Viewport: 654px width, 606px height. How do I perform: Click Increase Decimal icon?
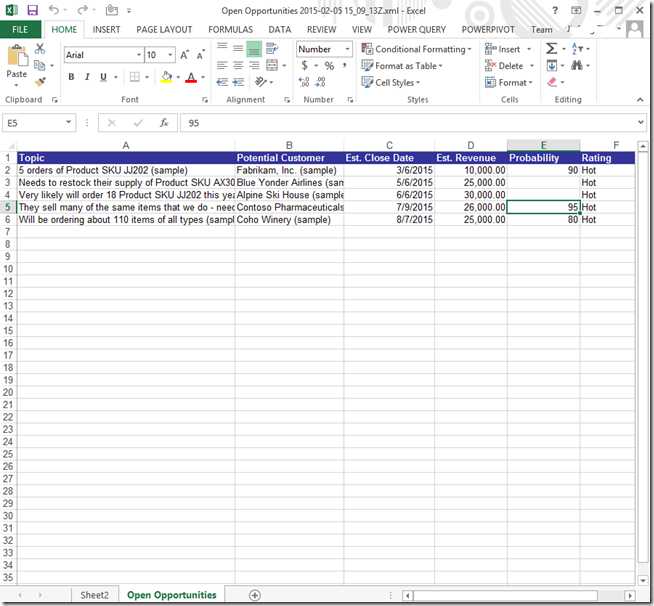tap(304, 82)
